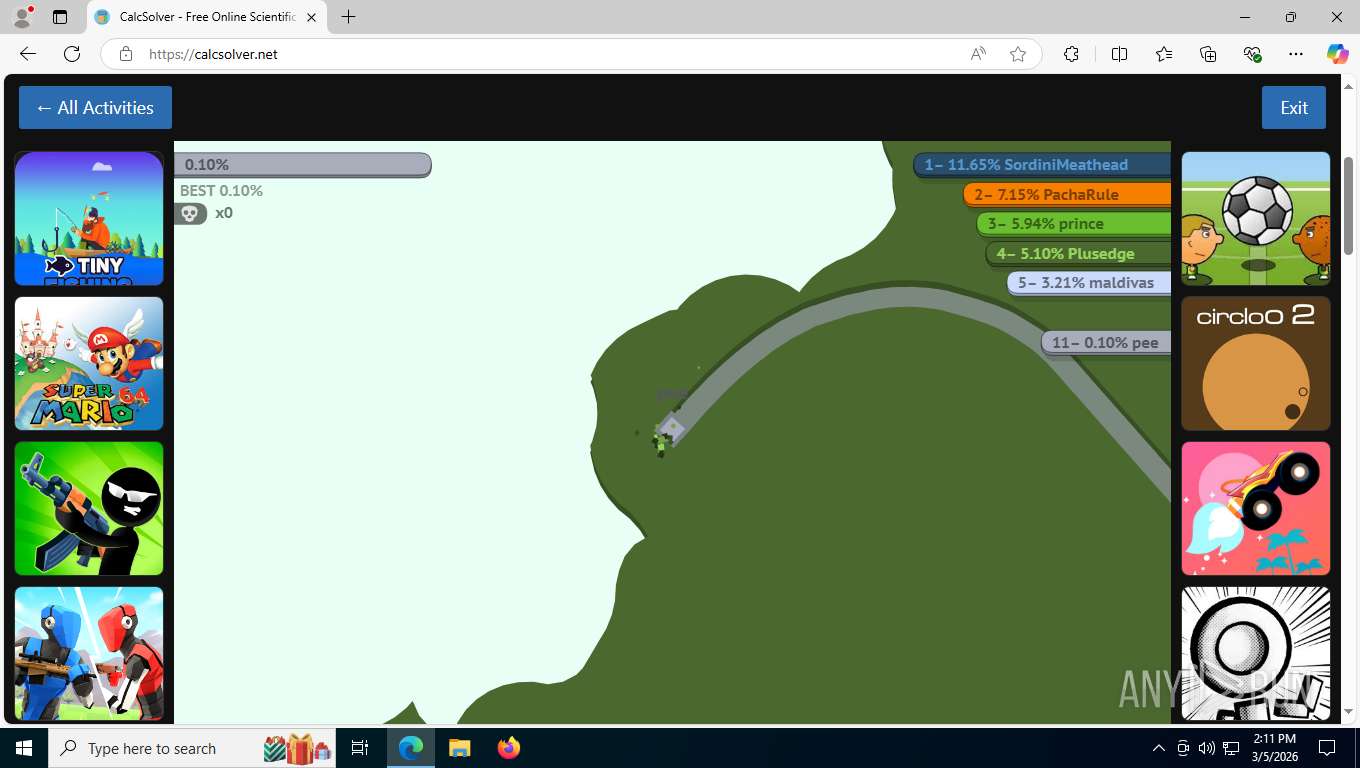Image resolution: width=1360 pixels, height=768 pixels.
Task: Toggle Split screen icon
Action: pyautogui.click(x=1119, y=54)
